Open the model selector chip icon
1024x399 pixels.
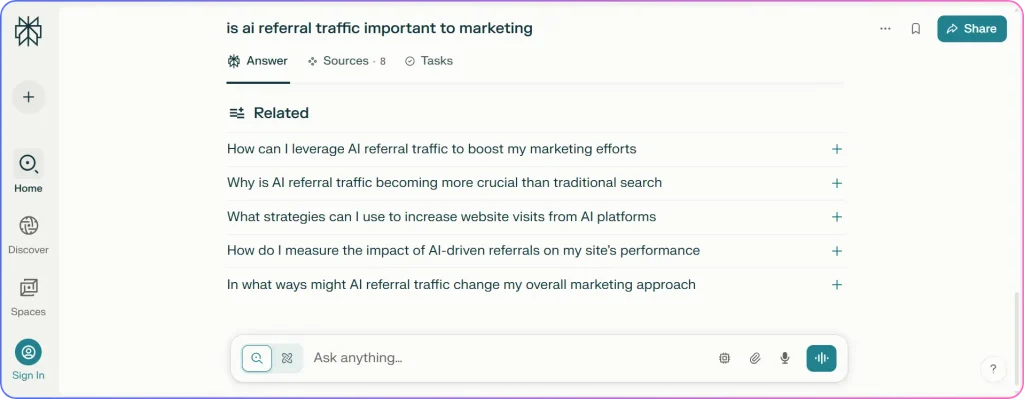click(724, 358)
